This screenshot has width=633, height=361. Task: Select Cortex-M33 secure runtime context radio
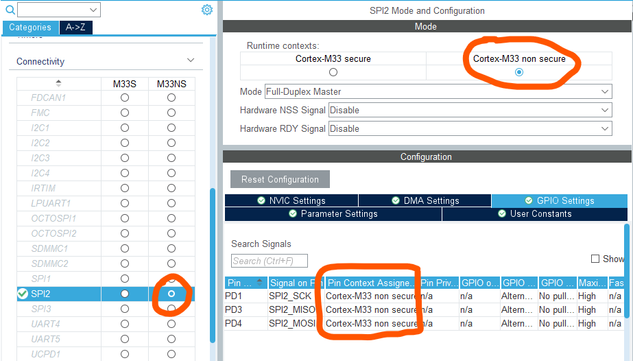333,72
